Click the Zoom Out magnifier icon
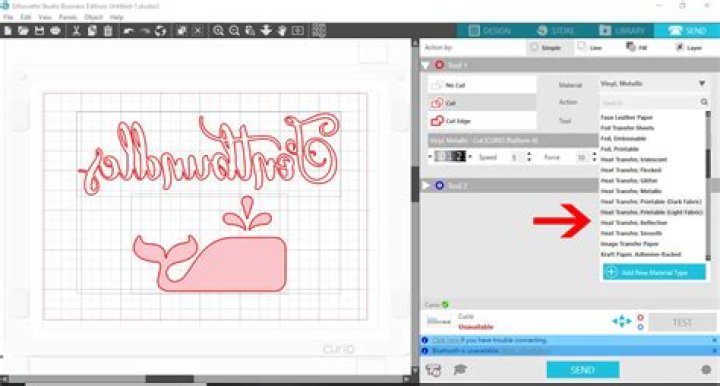This screenshot has height=386, width=720. tap(234, 31)
